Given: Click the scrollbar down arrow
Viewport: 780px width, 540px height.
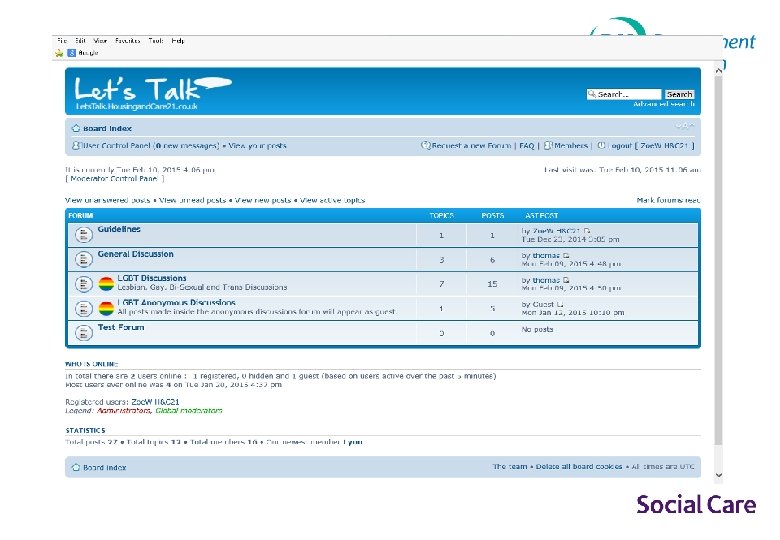Looking at the screenshot, I should coord(718,475).
